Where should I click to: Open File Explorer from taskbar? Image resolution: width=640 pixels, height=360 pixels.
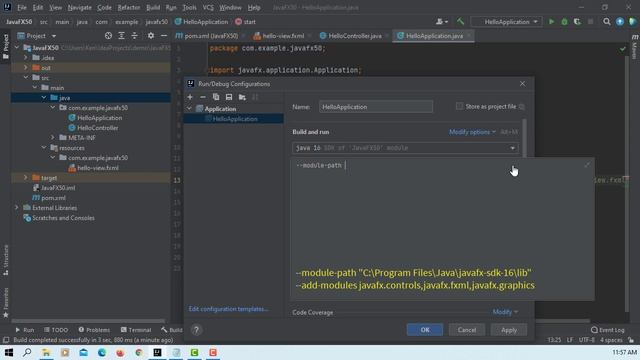pyautogui.click(x=46, y=353)
